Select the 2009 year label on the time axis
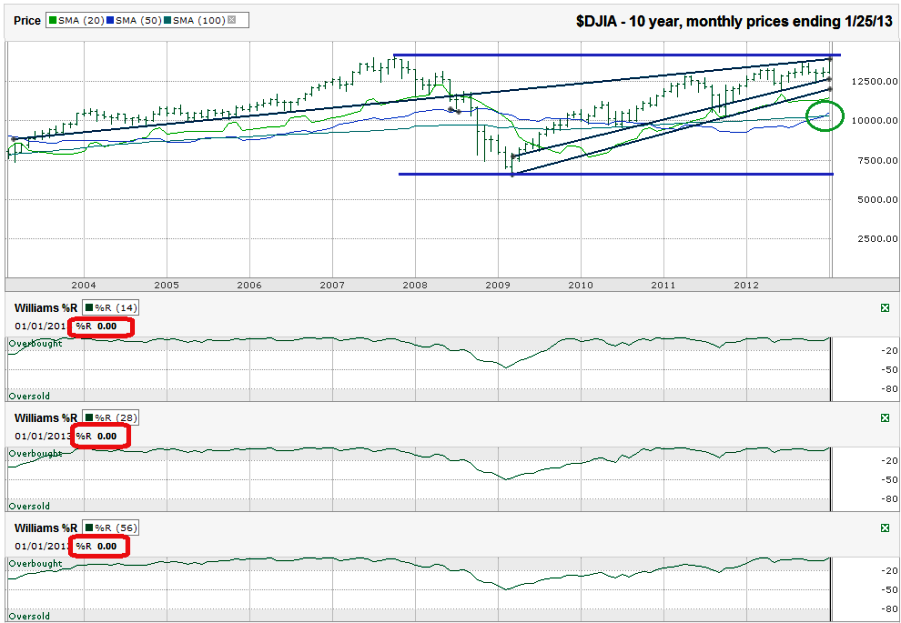 pos(498,285)
